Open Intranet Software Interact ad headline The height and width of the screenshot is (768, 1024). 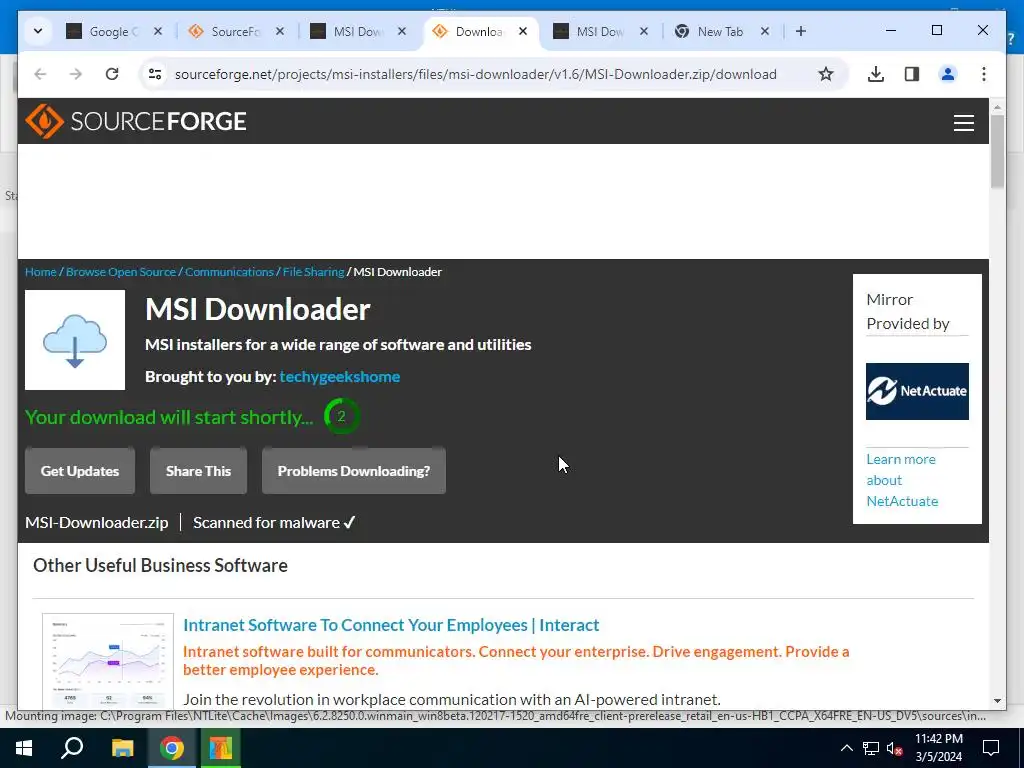point(391,625)
